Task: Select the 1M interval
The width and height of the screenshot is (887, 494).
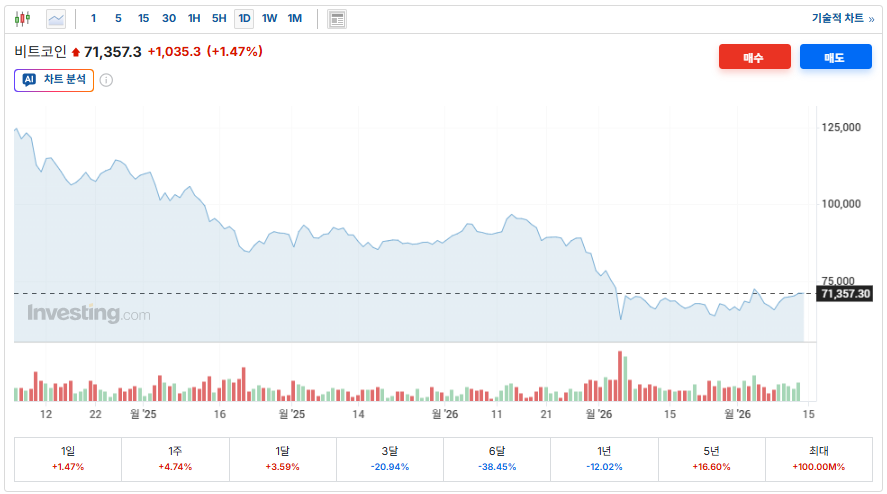Action: (295, 18)
